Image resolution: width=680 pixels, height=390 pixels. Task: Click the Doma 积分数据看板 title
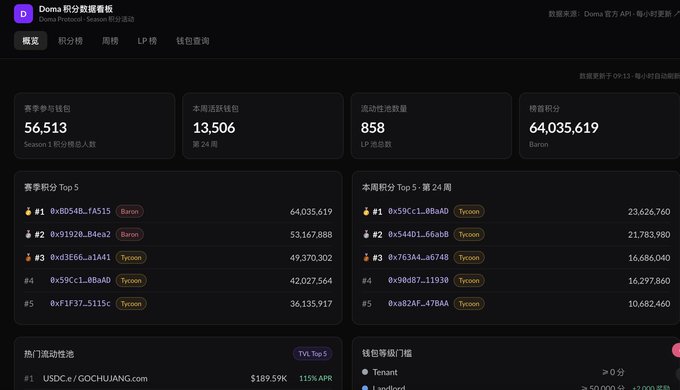coord(76,9)
